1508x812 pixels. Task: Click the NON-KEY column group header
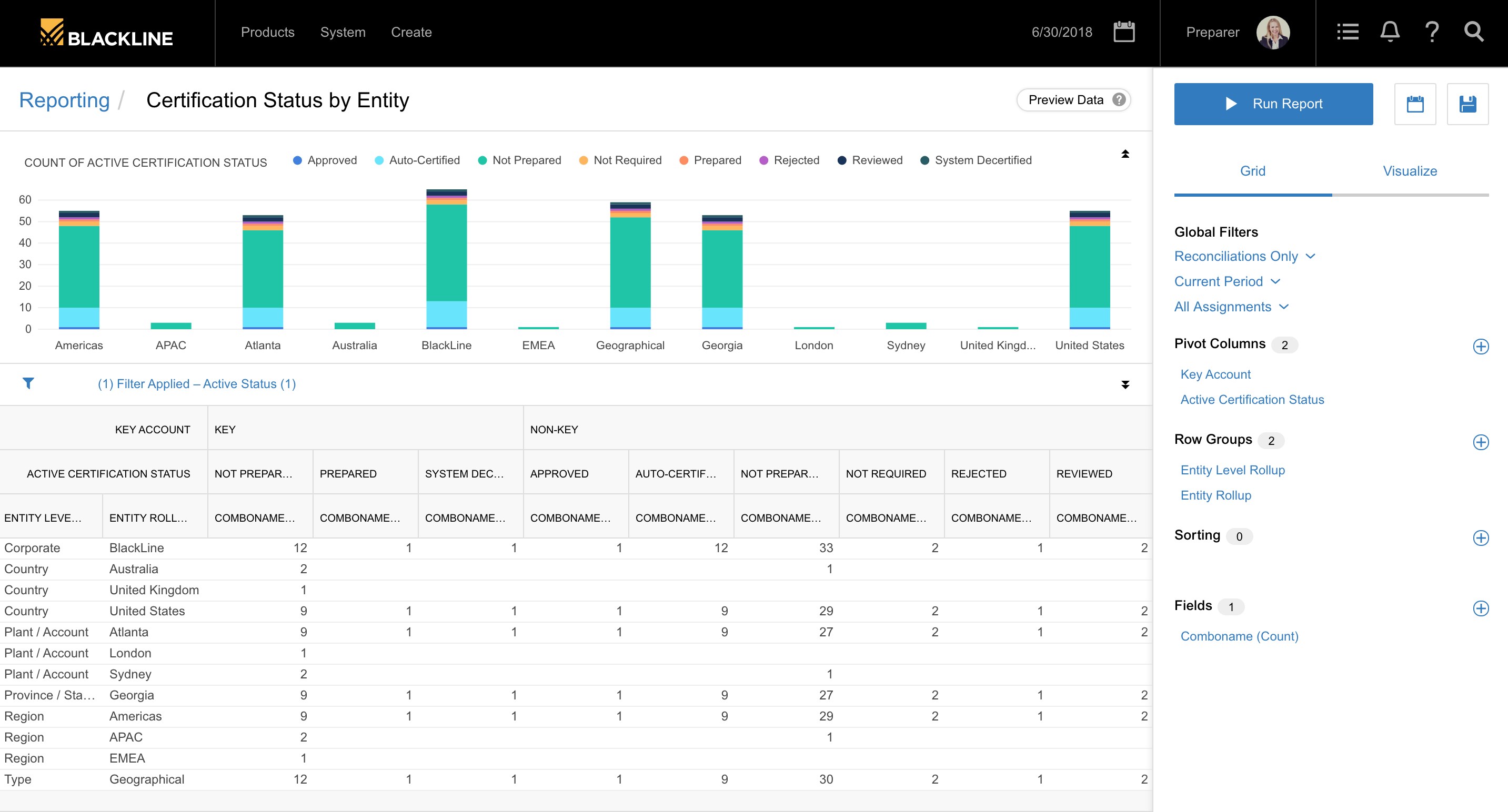[838, 429]
